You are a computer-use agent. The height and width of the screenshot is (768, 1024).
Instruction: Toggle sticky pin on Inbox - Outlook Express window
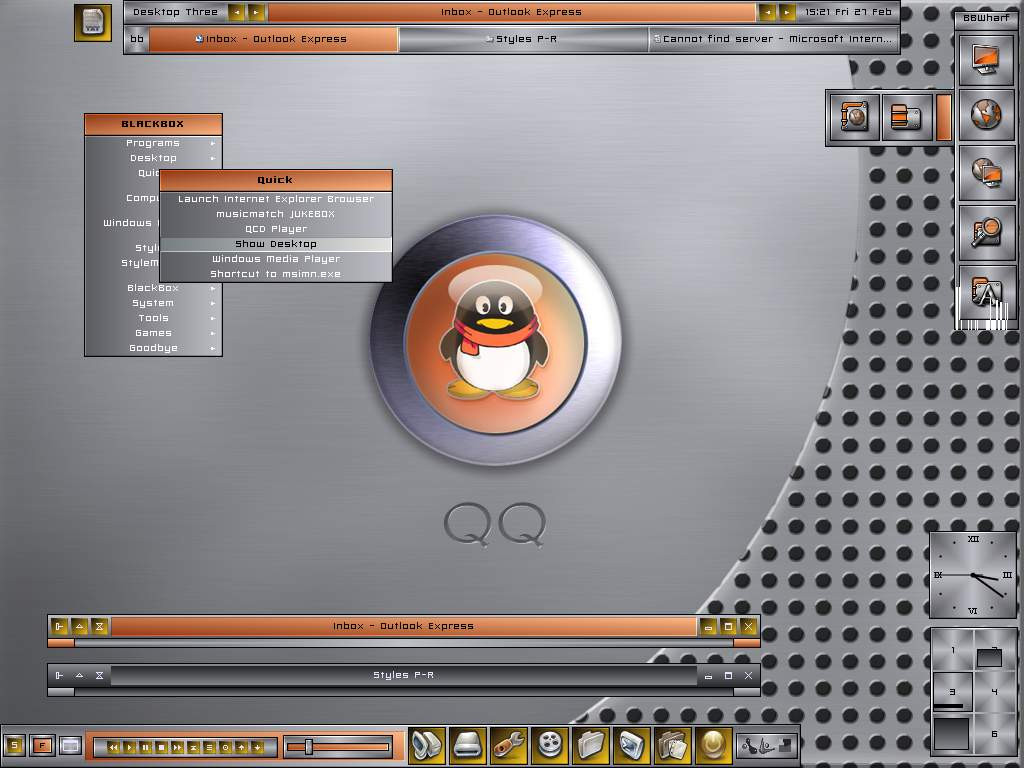(59, 627)
